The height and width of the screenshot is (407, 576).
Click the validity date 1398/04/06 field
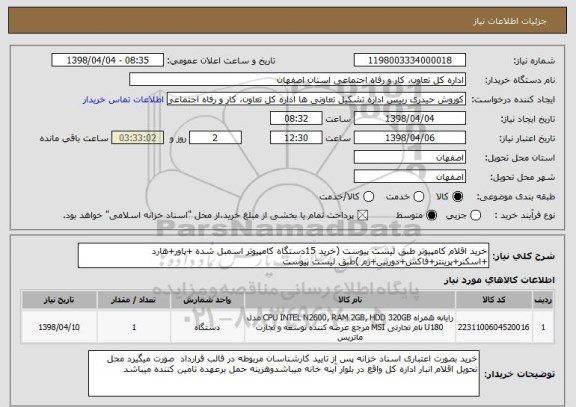point(410,138)
